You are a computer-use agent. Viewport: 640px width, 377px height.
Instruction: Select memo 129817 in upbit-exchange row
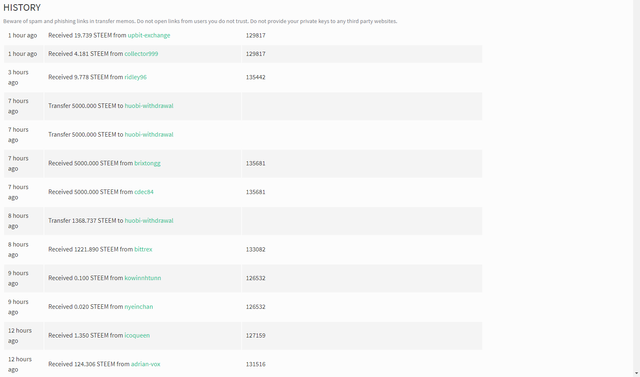click(256, 35)
